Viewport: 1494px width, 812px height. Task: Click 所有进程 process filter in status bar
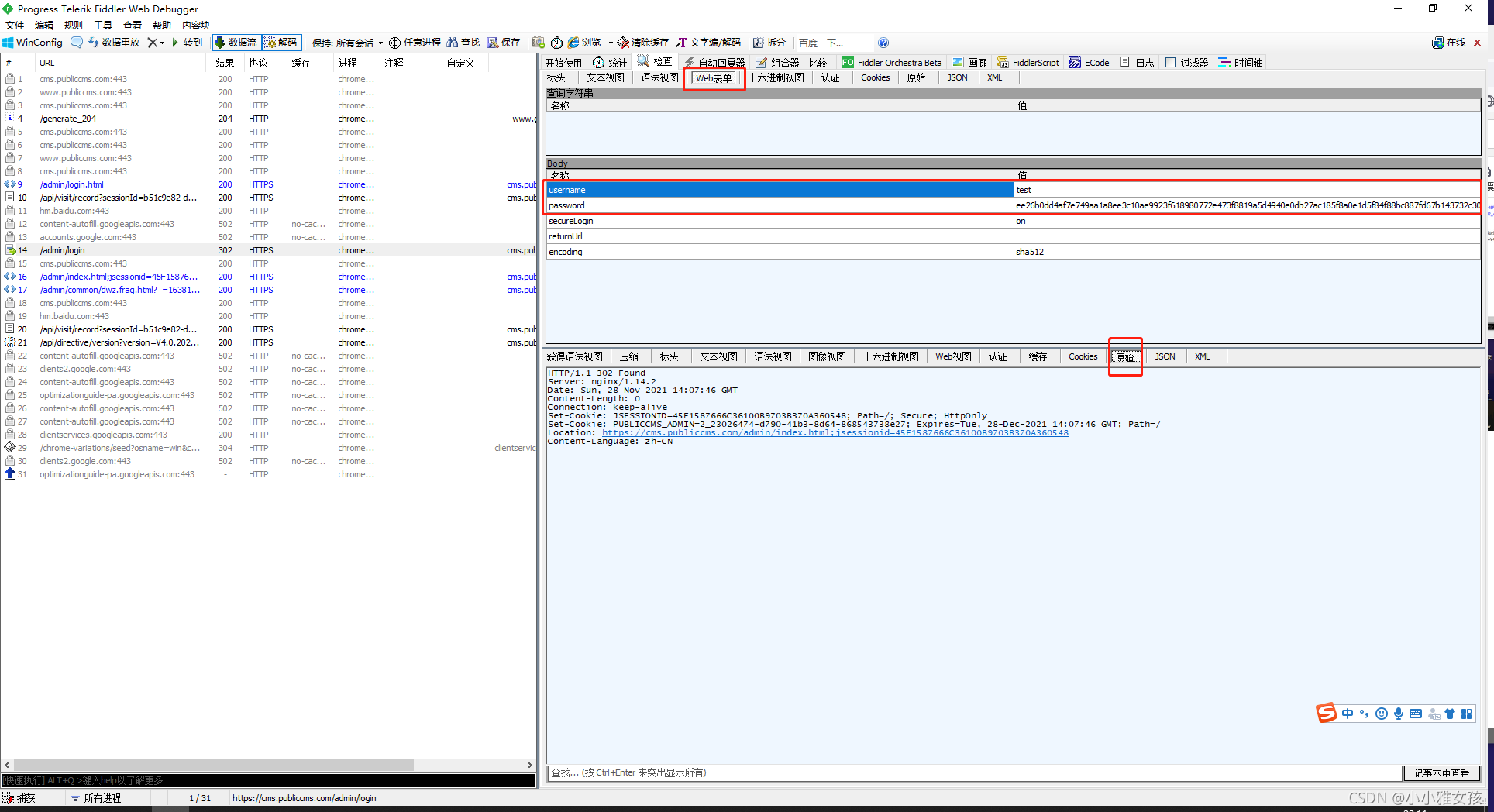coord(96,799)
